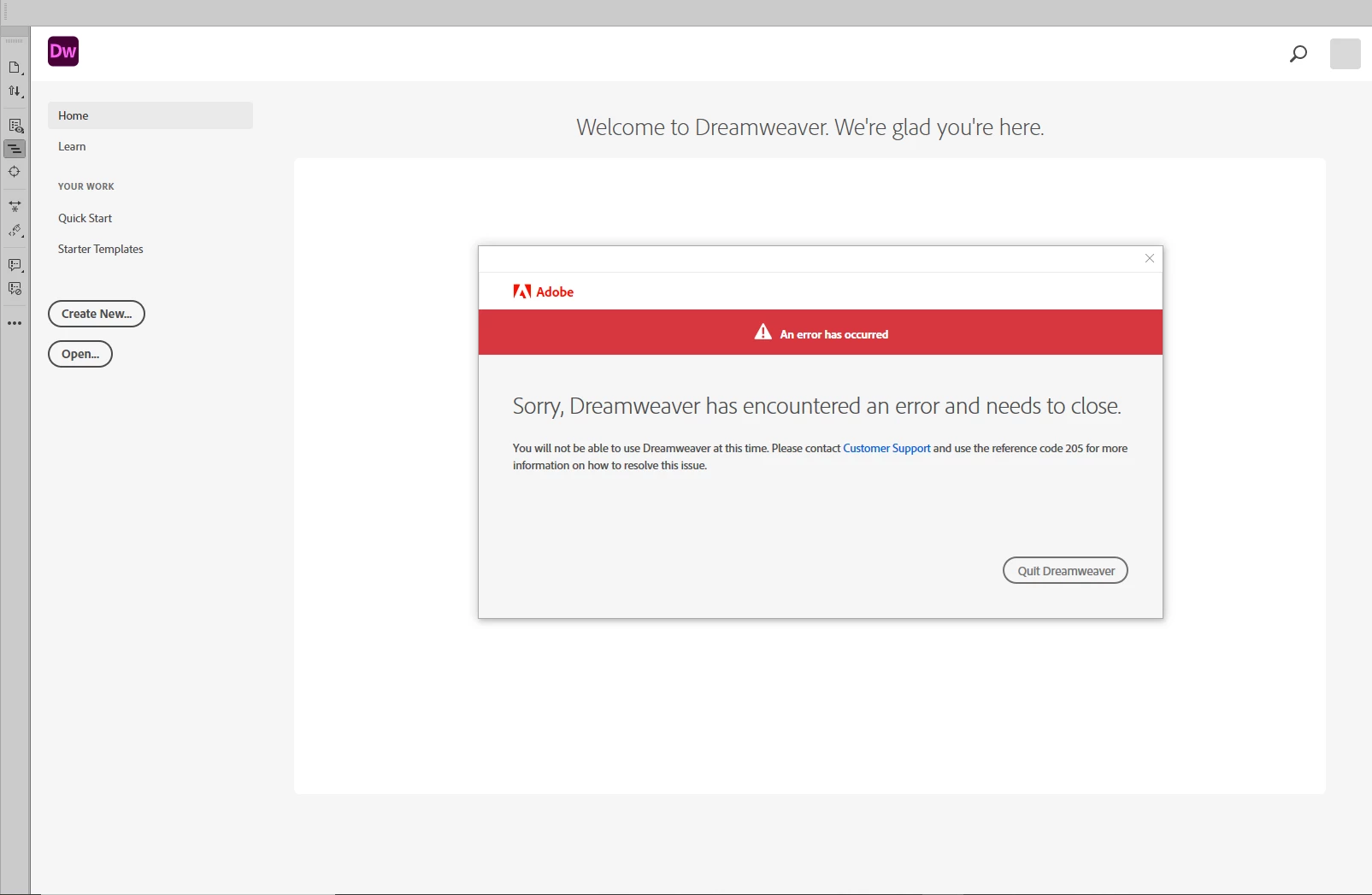Select the Inspect crosshair icon
This screenshot has width=1372, height=895.
(x=15, y=172)
